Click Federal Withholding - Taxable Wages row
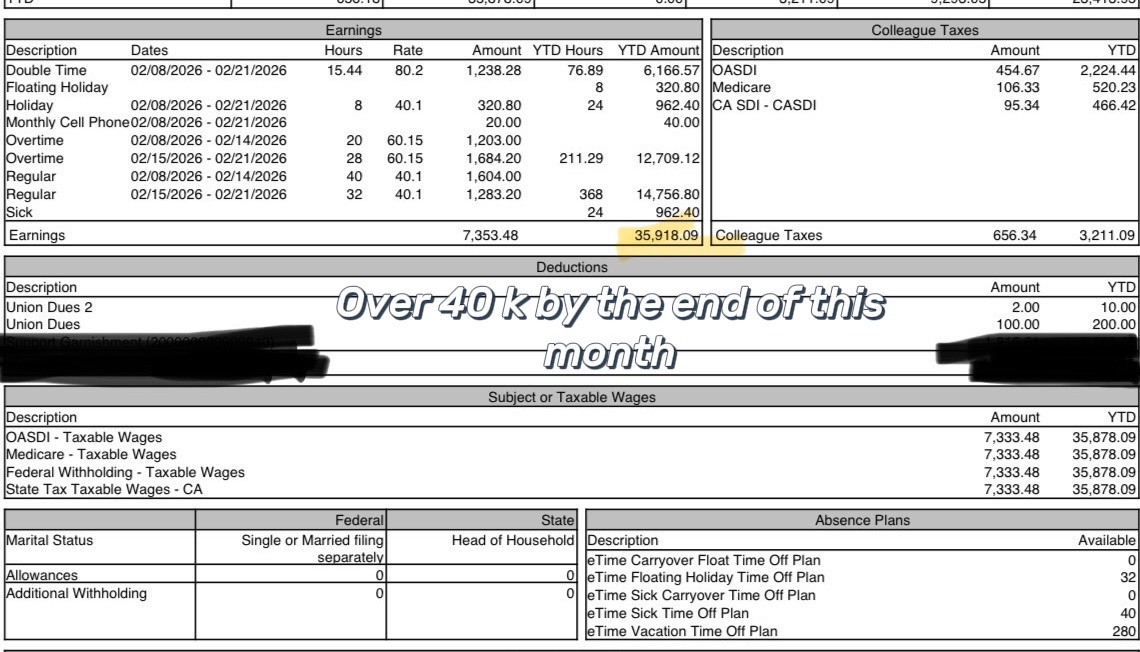 (571, 472)
